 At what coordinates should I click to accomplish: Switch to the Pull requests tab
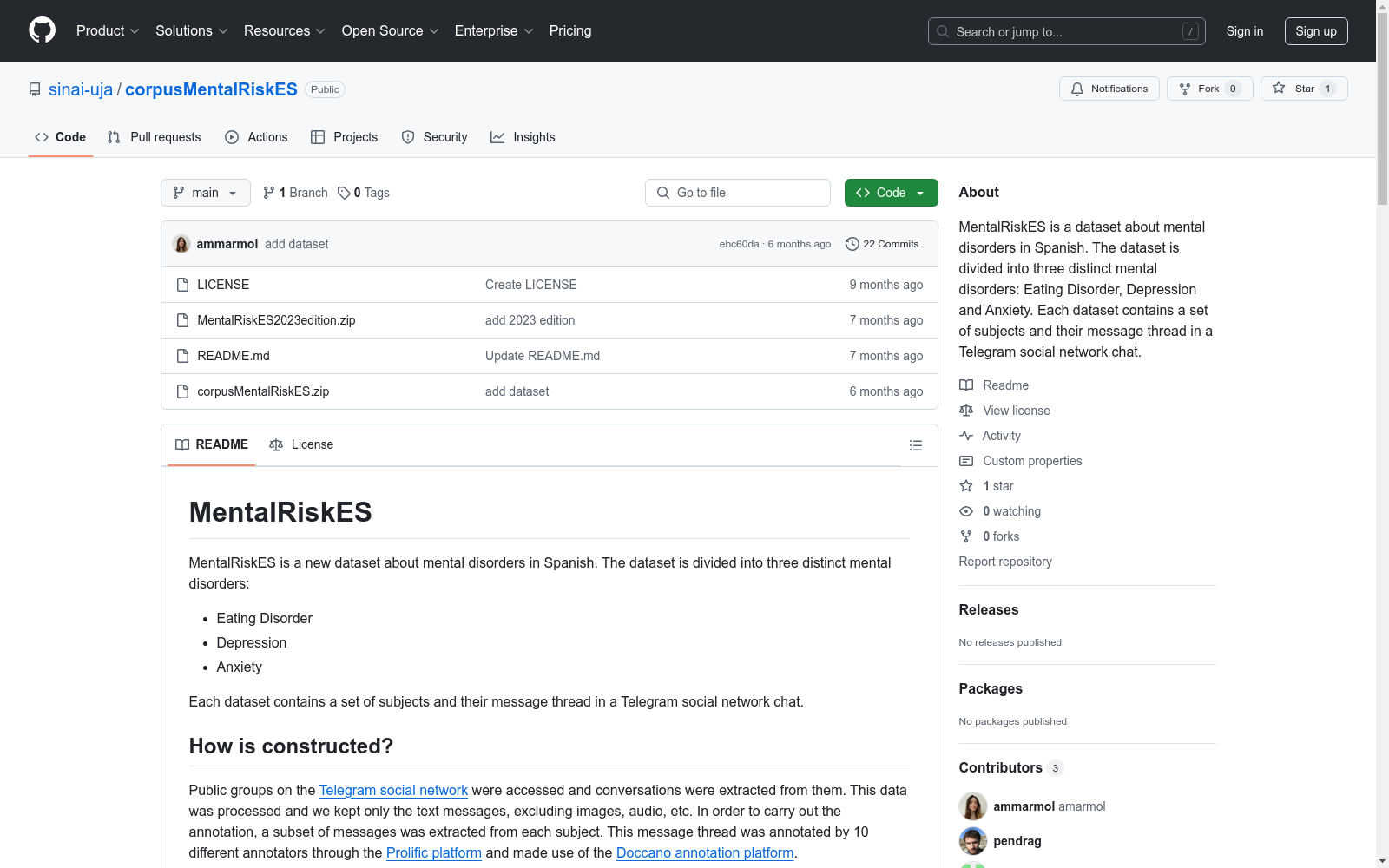[154, 137]
